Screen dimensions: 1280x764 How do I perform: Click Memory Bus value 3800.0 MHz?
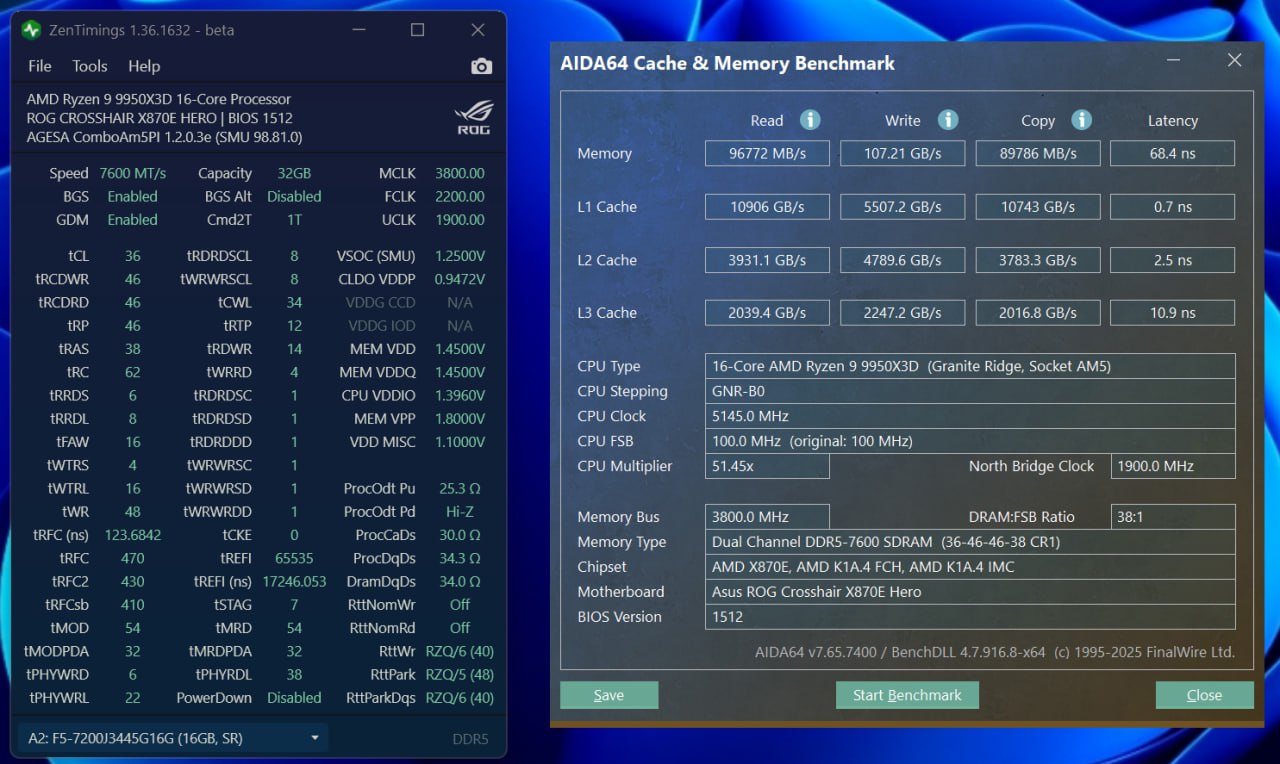(767, 517)
